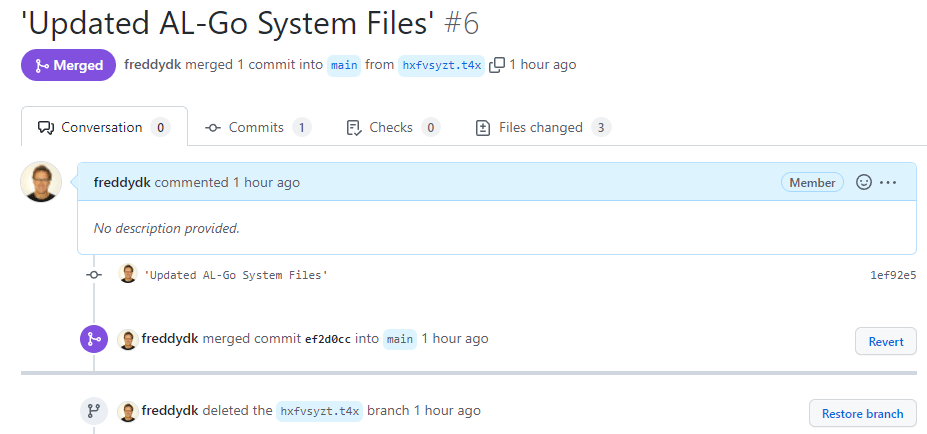Open the Commits tab
This screenshot has width=927, height=434.
257,128
